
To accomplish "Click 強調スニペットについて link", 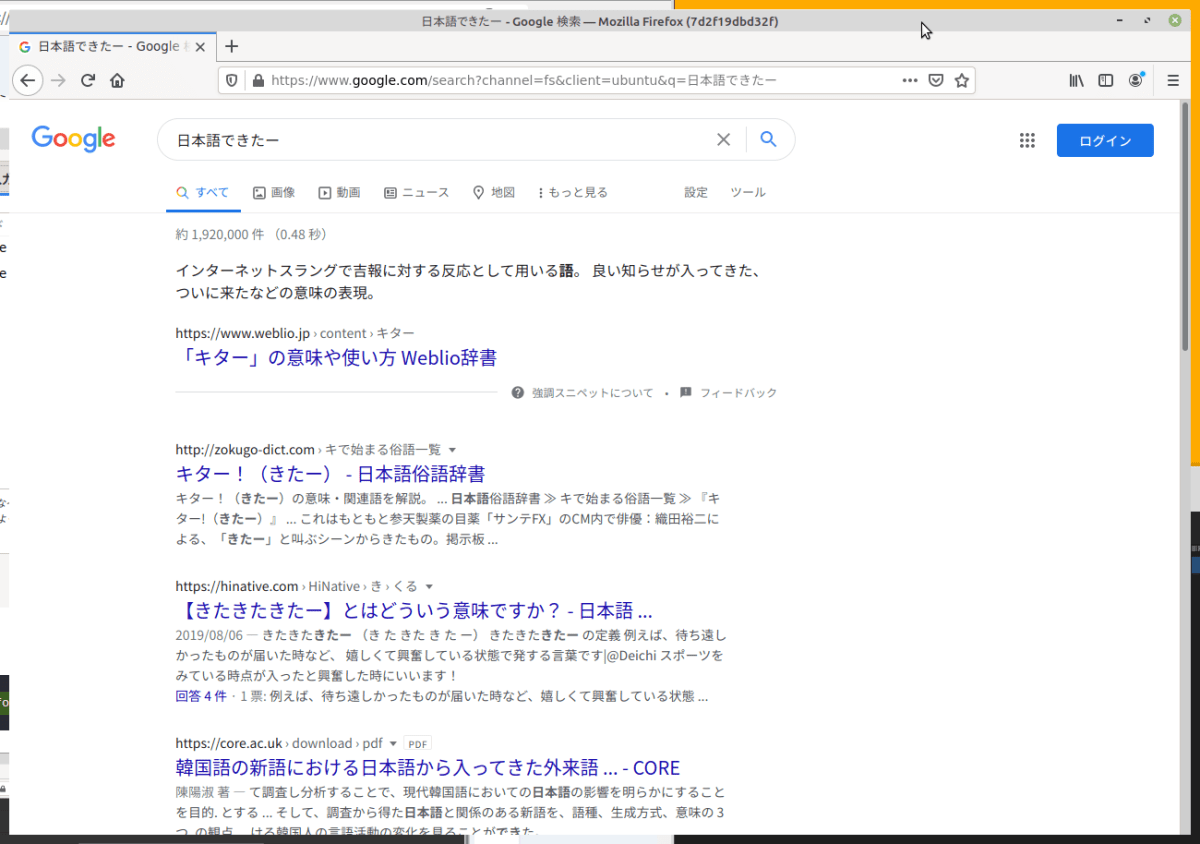I will (592, 393).
